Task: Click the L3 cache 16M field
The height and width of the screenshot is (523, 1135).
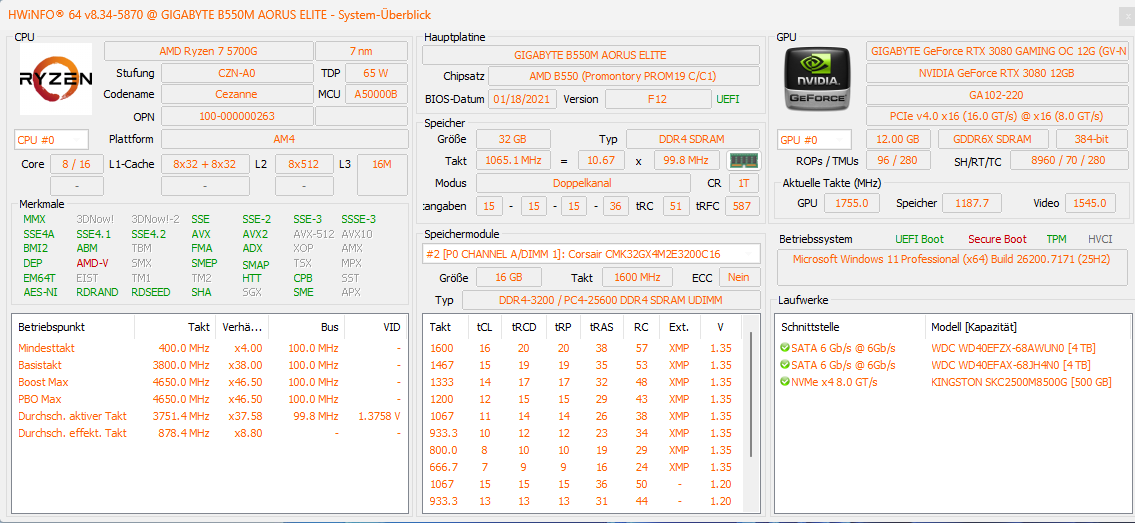Action: 382,175
